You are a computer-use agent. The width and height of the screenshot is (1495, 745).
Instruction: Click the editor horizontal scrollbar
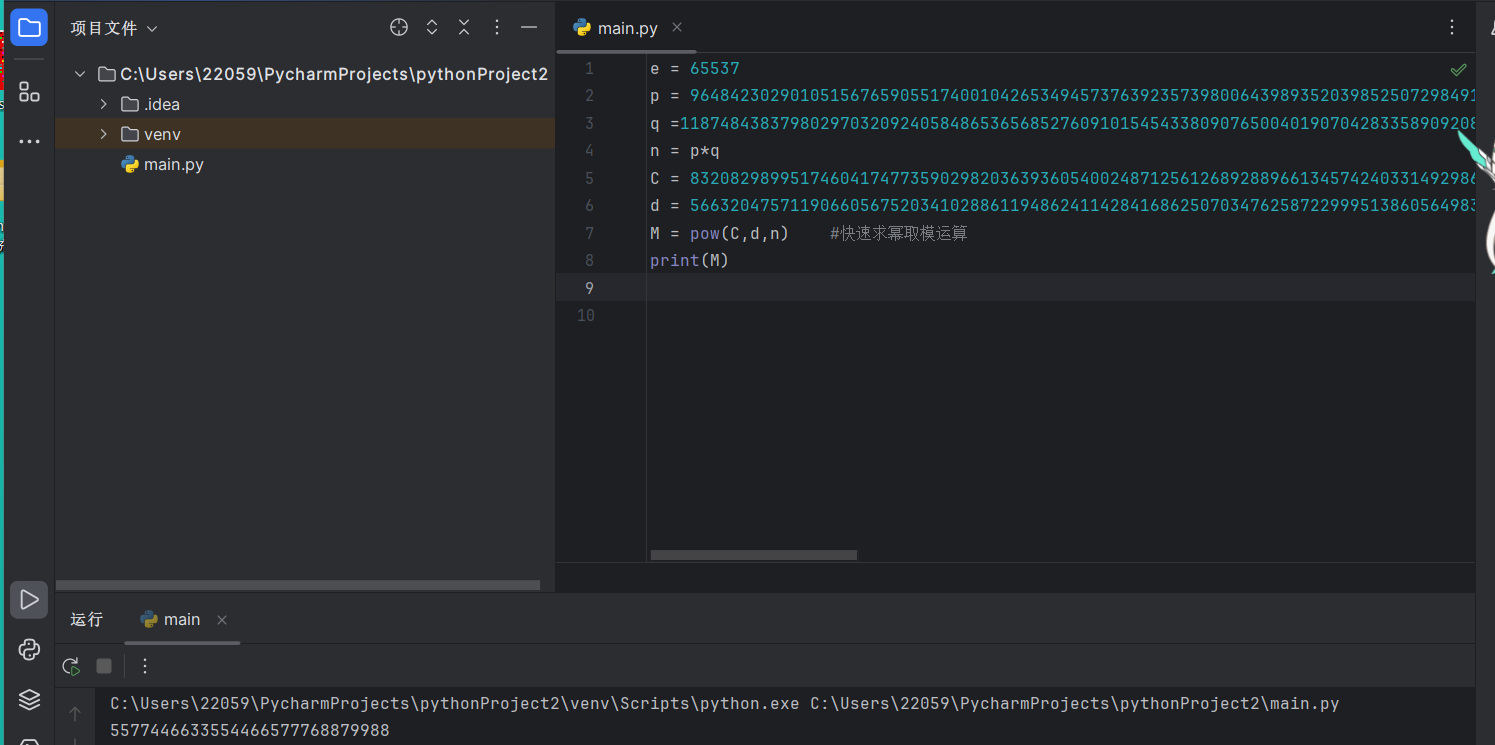pos(753,555)
